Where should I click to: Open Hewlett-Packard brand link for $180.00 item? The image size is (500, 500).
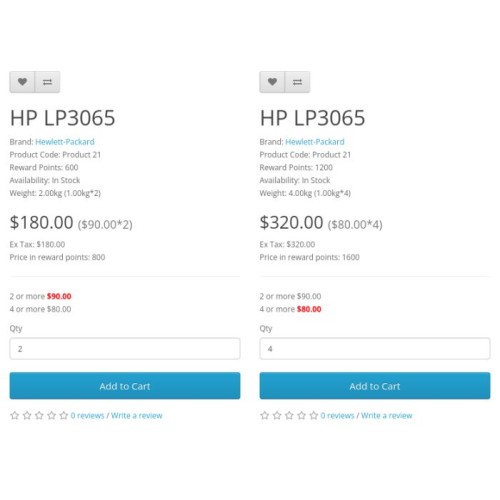click(65, 142)
